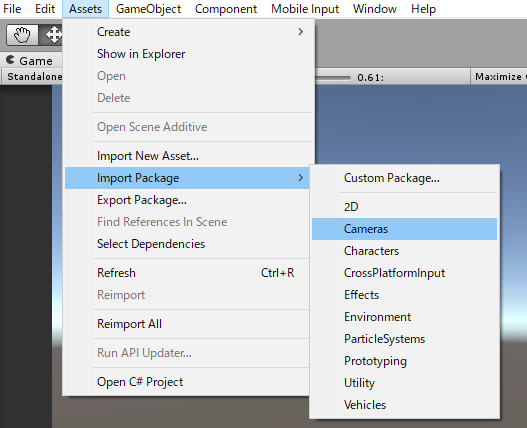The width and height of the screenshot is (527, 428).
Task: Select the Hand tool
Action: (23, 35)
